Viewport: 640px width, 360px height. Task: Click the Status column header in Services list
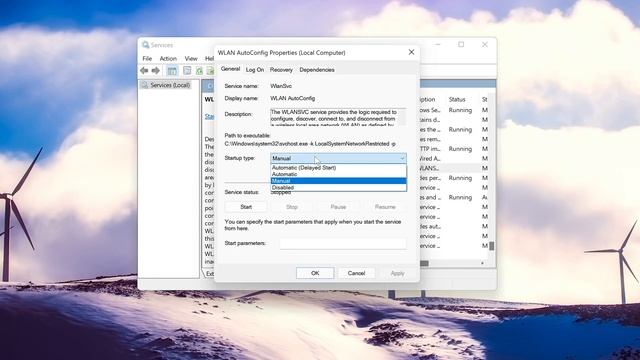tap(457, 99)
